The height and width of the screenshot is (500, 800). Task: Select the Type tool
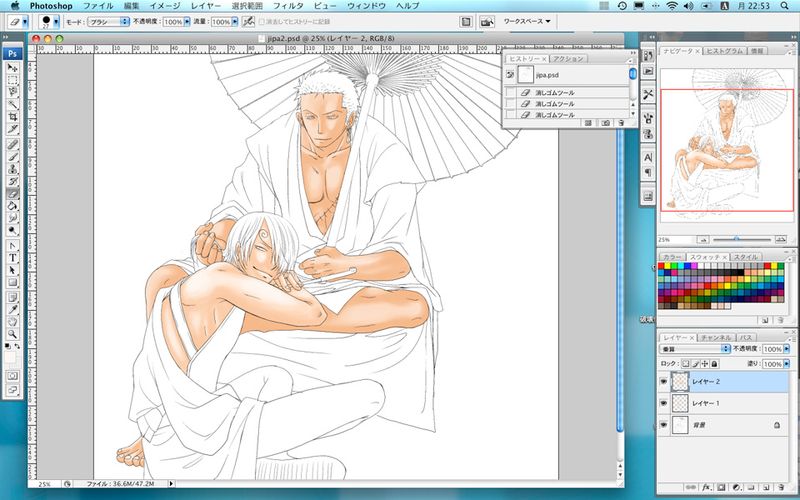[12, 258]
